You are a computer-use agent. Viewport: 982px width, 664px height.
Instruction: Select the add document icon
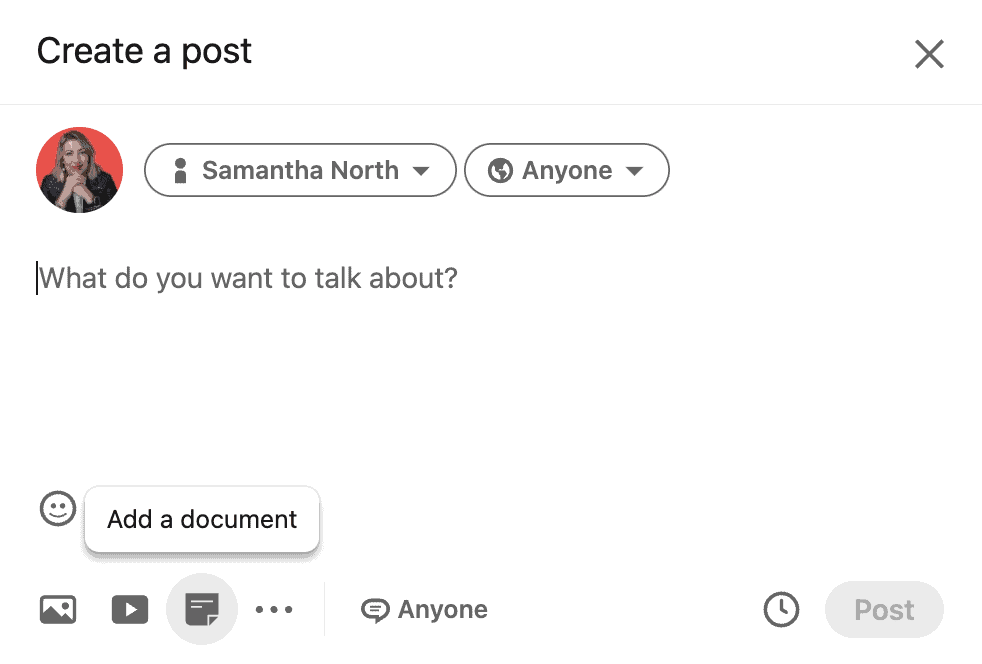(202, 610)
